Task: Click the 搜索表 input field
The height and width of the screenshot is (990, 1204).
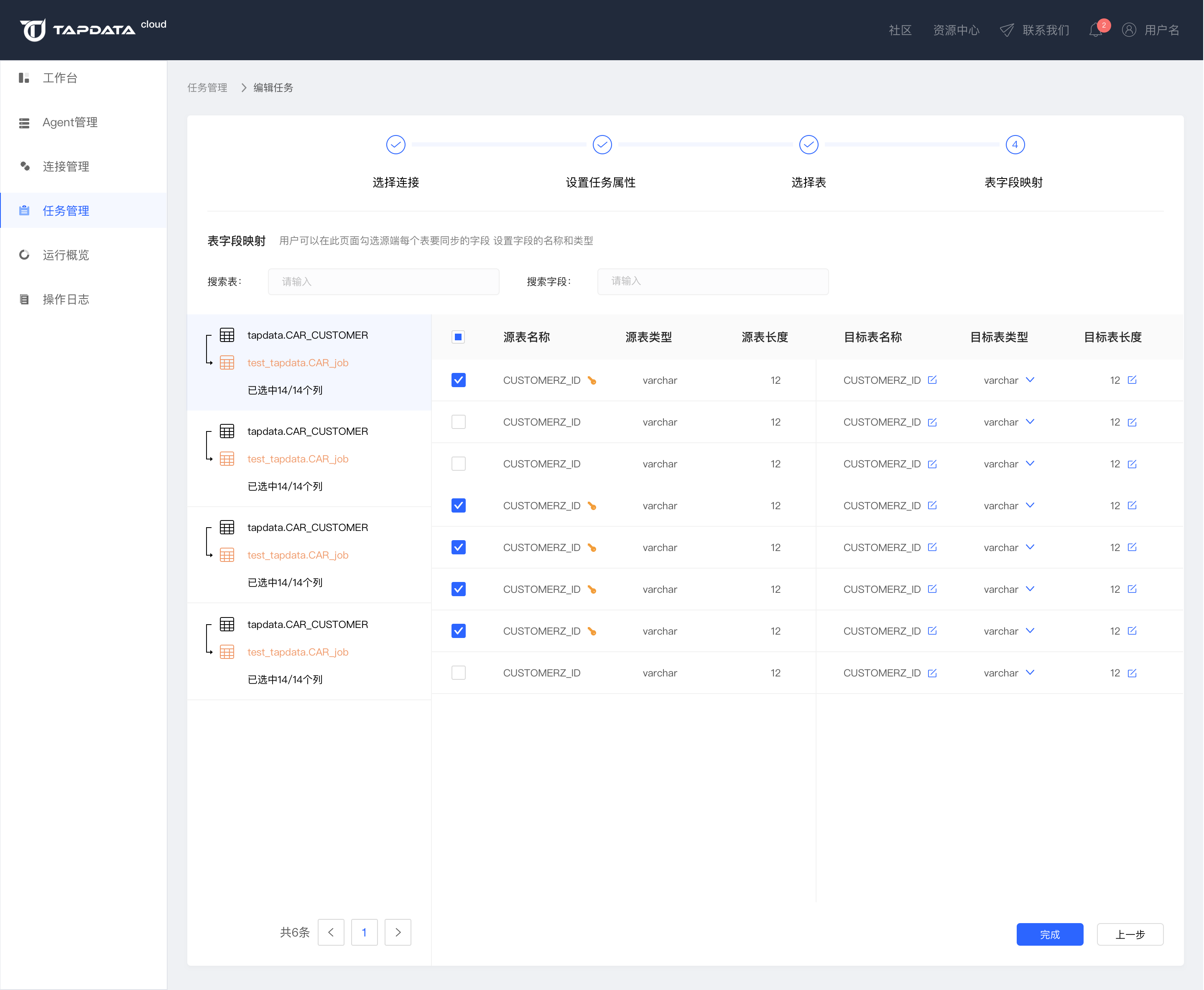Action: tap(383, 281)
